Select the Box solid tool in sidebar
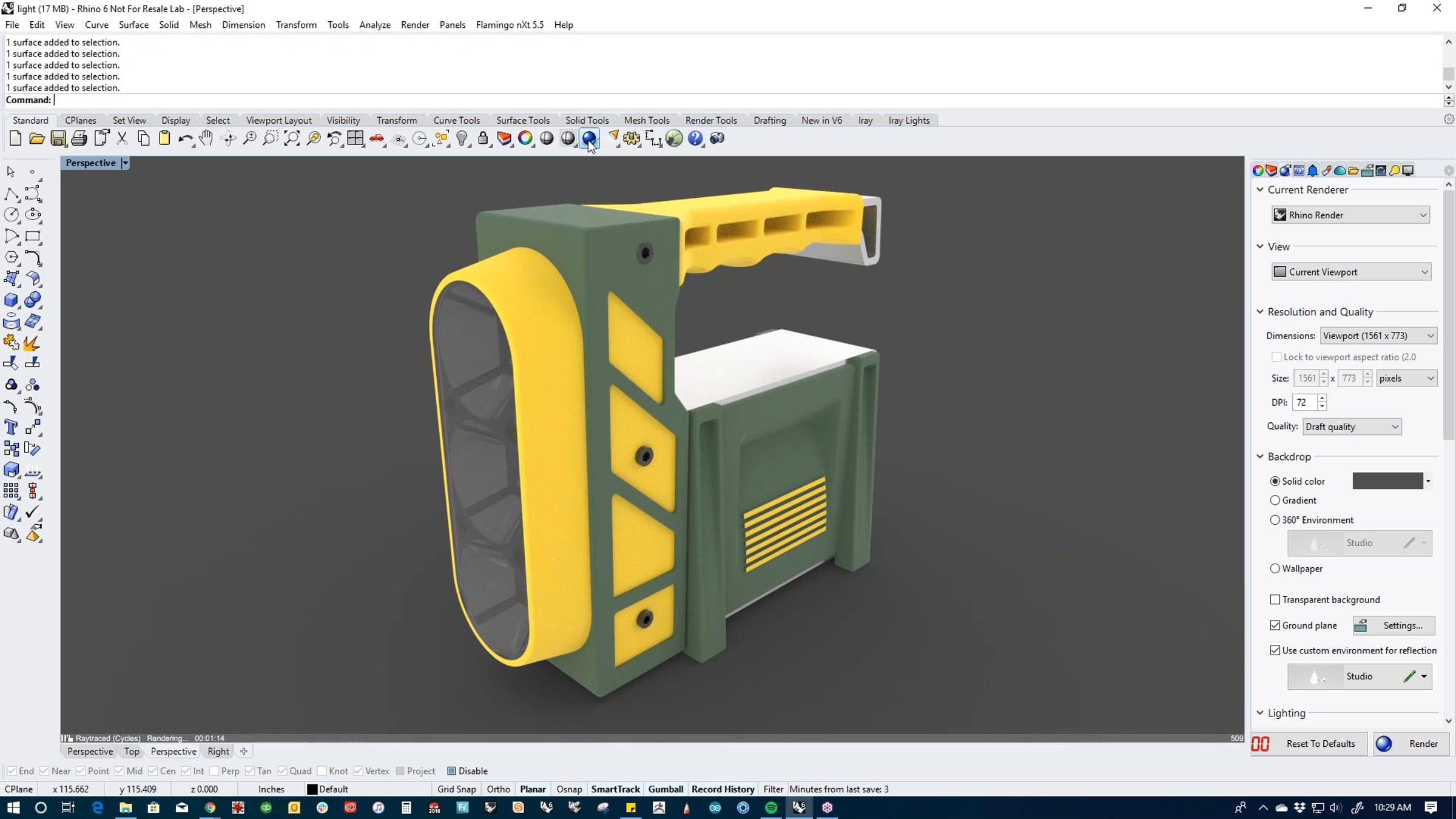1456x819 pixels. [11, 300]
